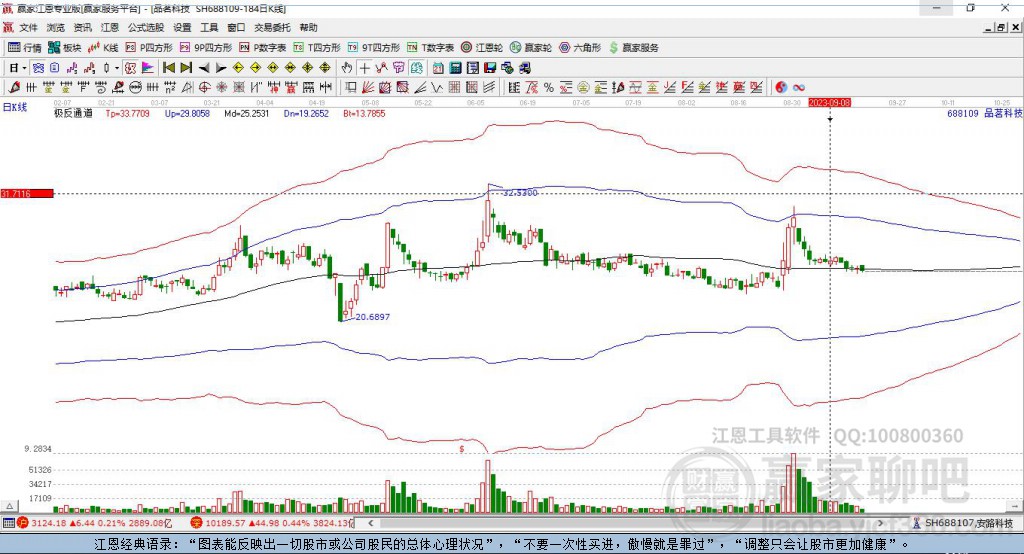Viewport: 1024px width, 554px height.
Task: Click the 日K线 chart label
Action: point(14,107)
